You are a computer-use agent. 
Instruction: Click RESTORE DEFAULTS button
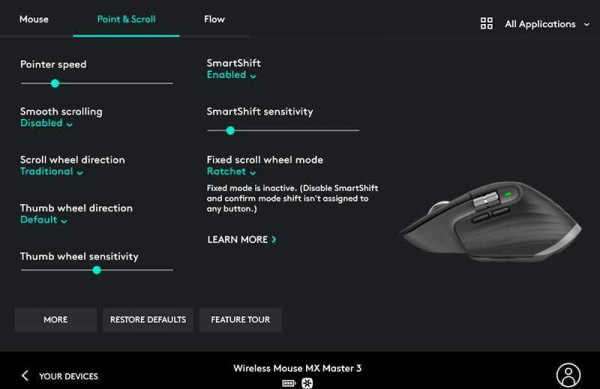(148, 320)
